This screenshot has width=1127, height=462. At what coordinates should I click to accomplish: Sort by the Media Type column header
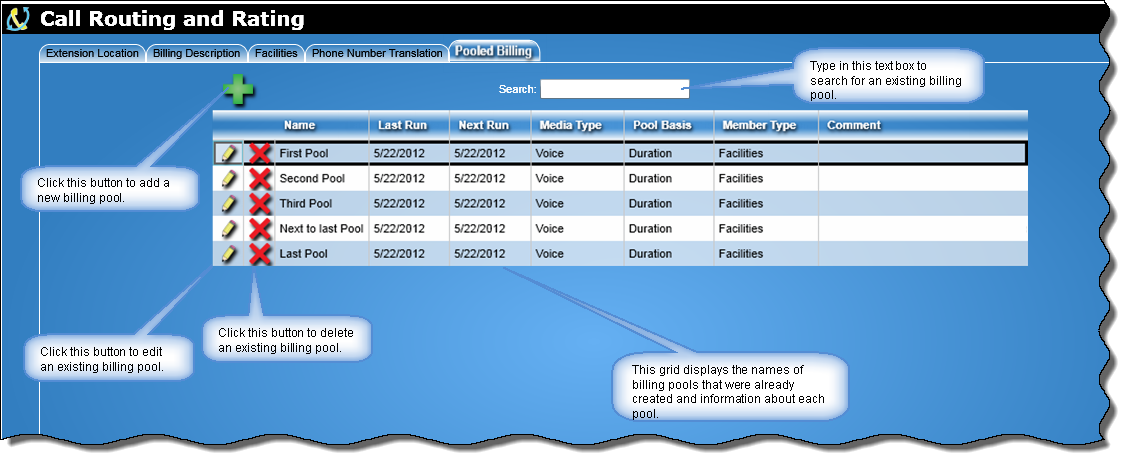coord(571,125)
